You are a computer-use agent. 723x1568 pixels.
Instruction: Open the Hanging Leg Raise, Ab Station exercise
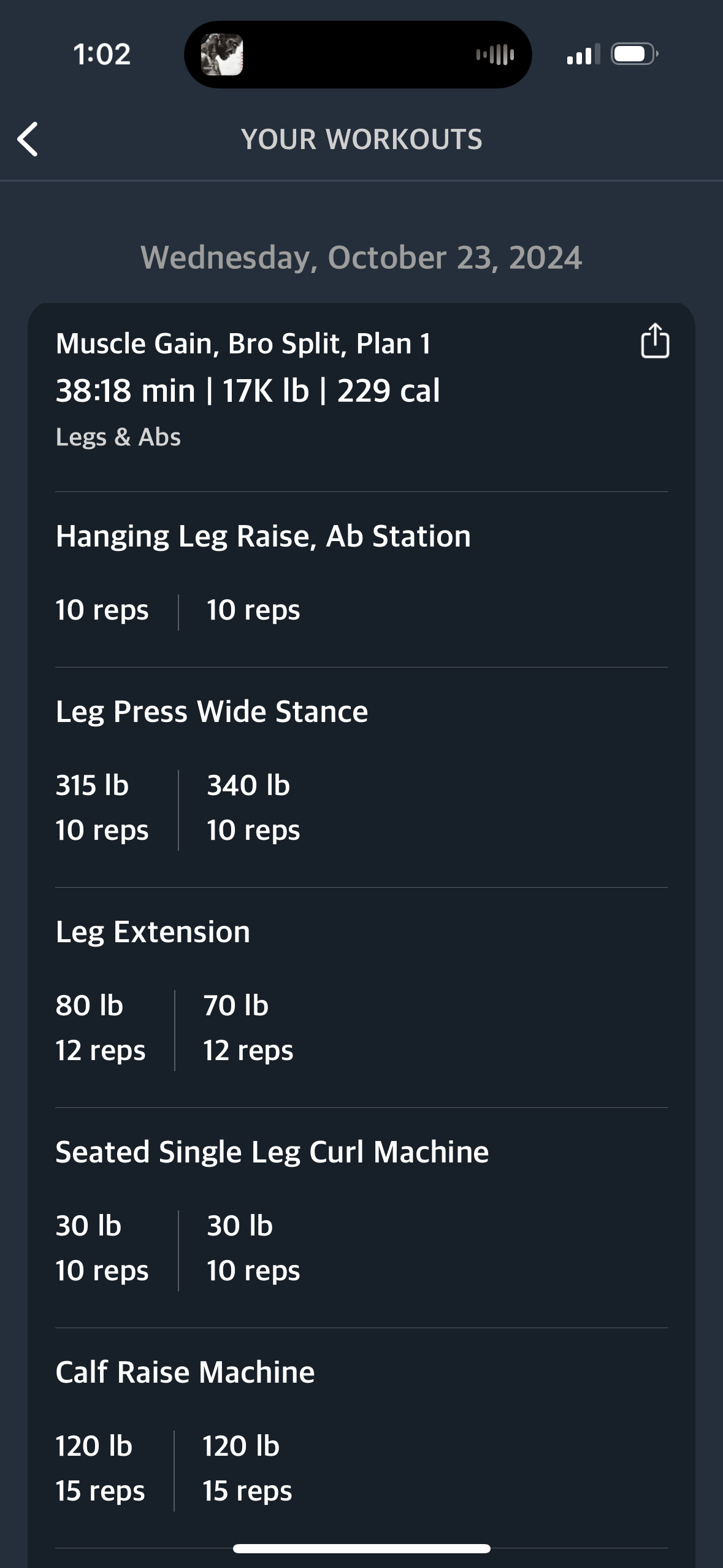point(263,536)
